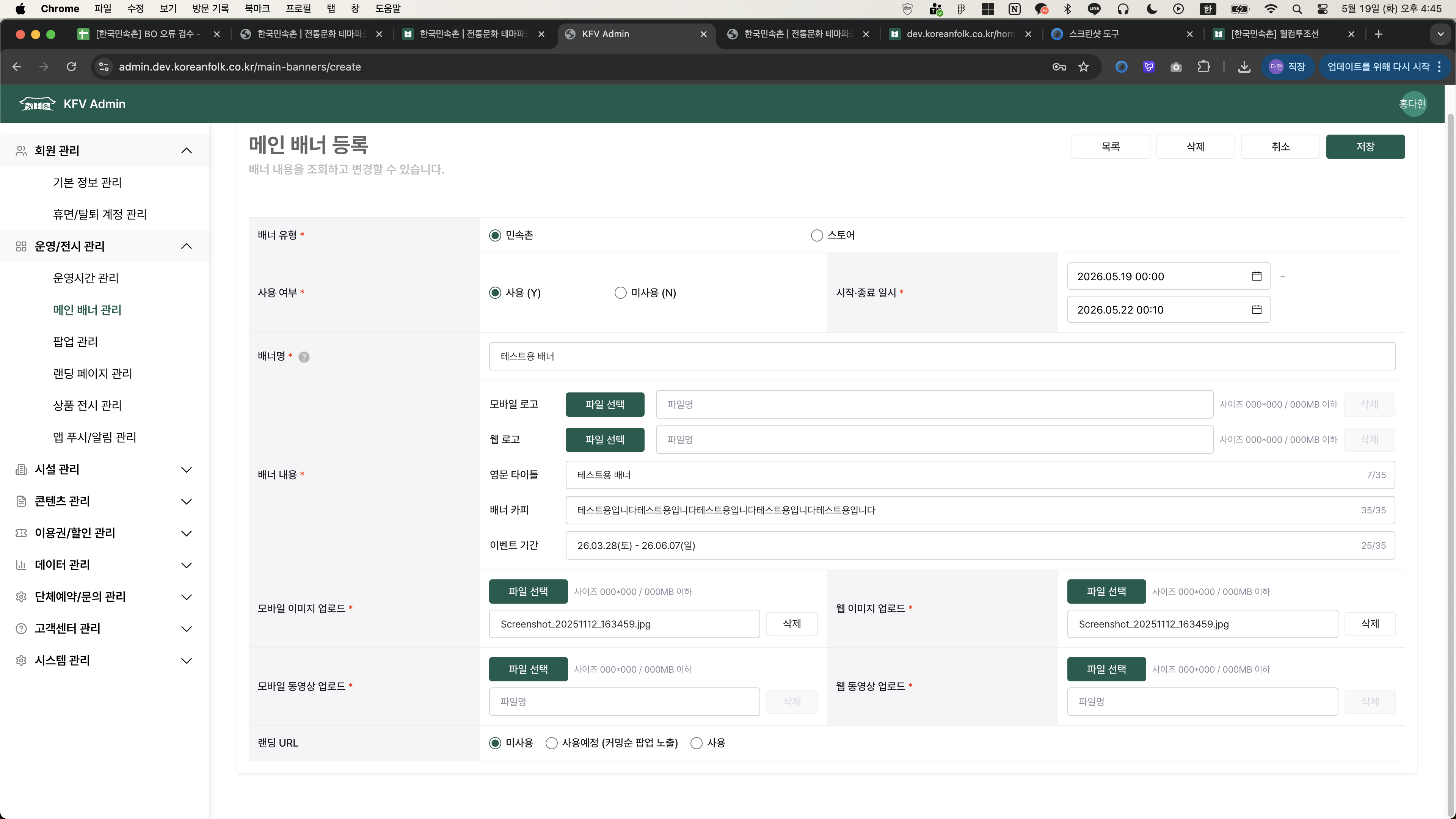
Task: Choose 사용예정 (커밍순 팝업 노출) landing option
Action: point(552,743)
